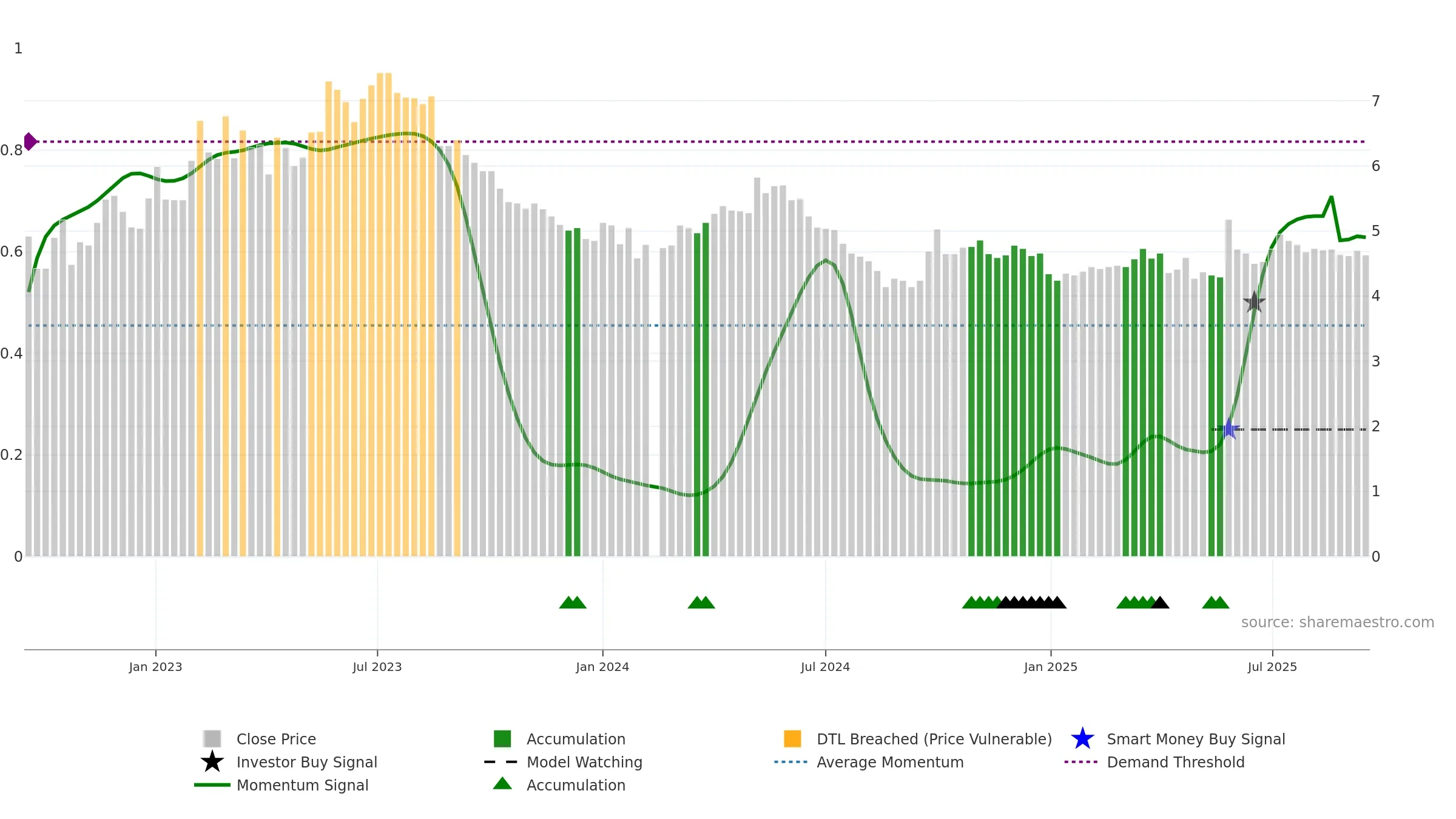Click the black Investor Buy Signal star on chart
1456x819 pixels.
(x=1254, y=302)
